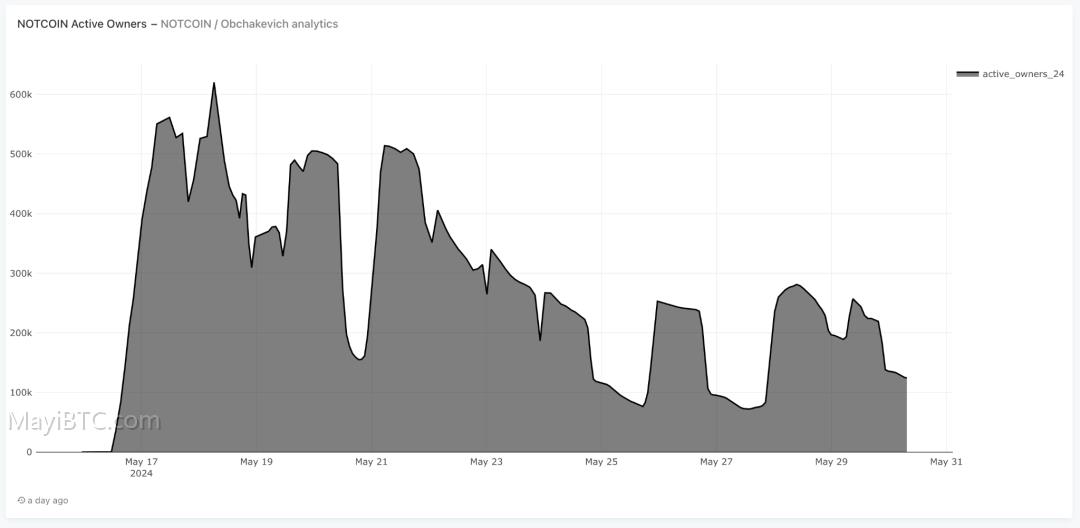Click the "a day ago" refresh timestamp
This screenshot has height=528, width=1080.
click(48, 500)
